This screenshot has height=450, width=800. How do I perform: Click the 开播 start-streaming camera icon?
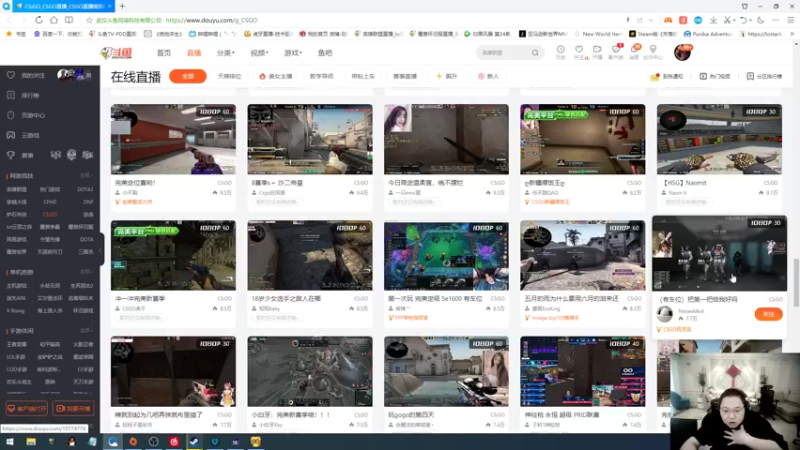597,52
